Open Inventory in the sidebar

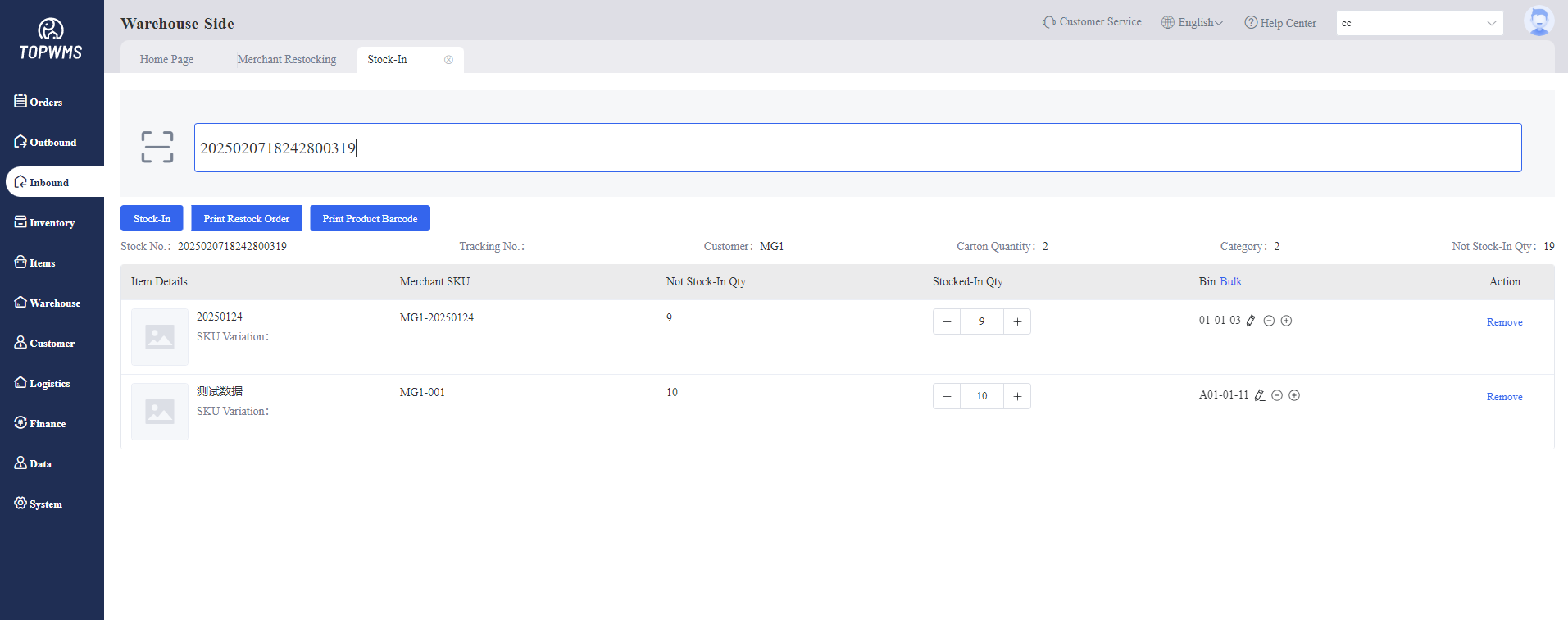point(52,223)
